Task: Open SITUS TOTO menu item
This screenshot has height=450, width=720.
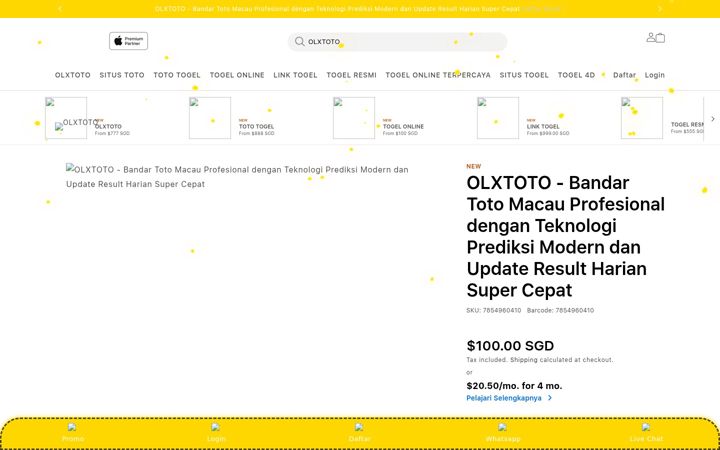Action: 122,75
